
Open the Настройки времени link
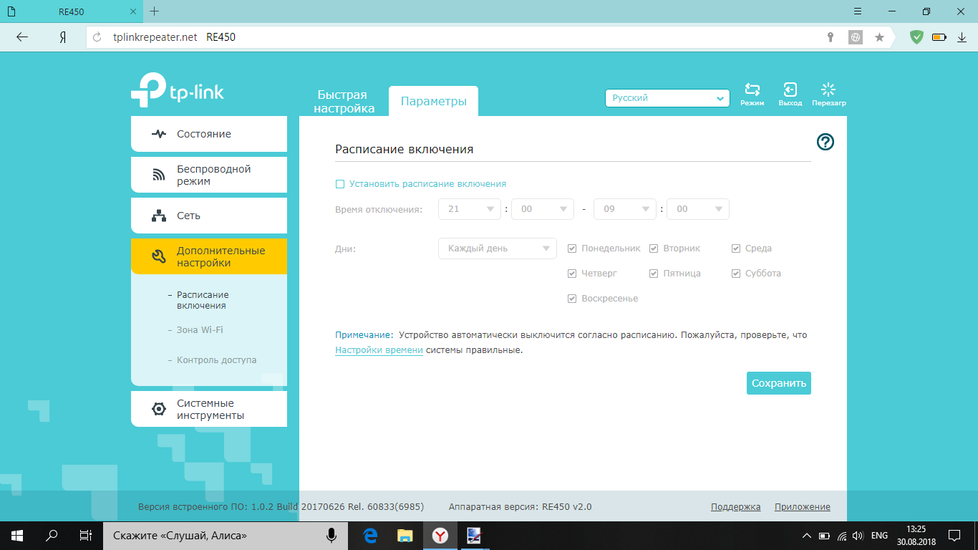pyautogui.click(x=379, y=351)
